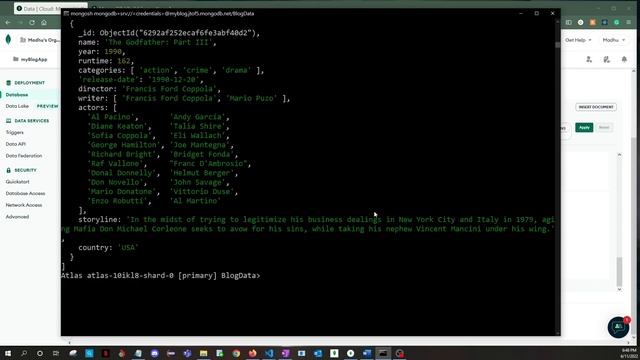
Task: Open the browser hamburger menu
Action: (x=629, y=22)
